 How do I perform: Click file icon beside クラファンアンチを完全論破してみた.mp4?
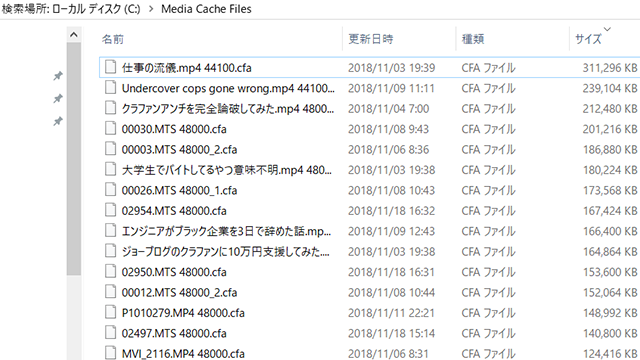click(110, 108)
